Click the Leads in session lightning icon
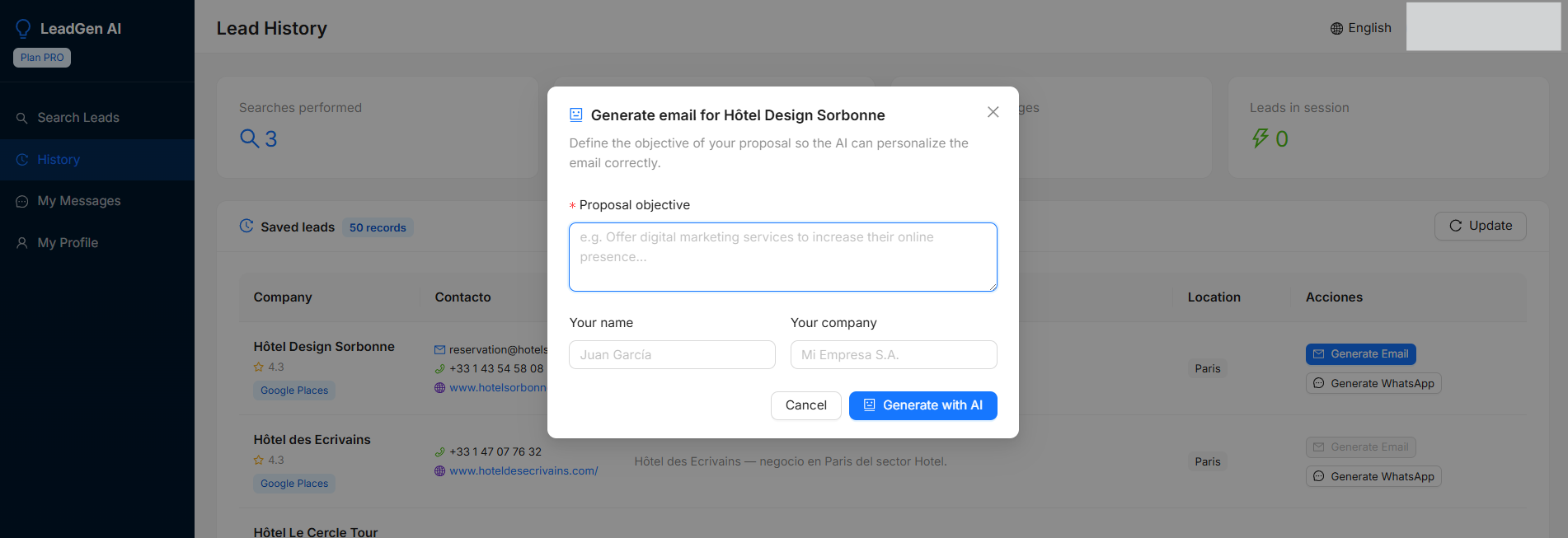 (x=1261, y=138)
